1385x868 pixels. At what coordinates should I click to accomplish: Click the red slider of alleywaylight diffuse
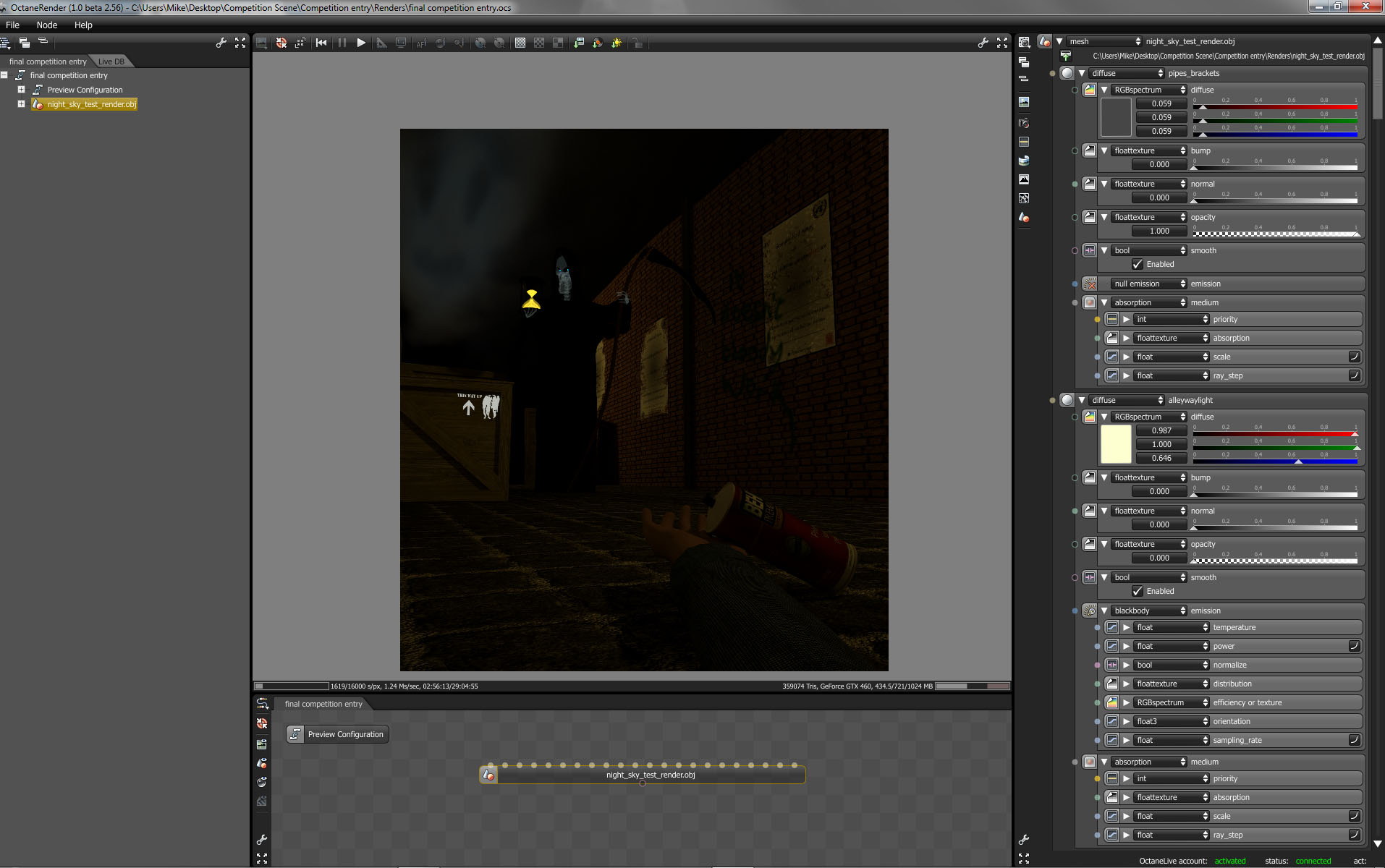(x=1275, y=433)
